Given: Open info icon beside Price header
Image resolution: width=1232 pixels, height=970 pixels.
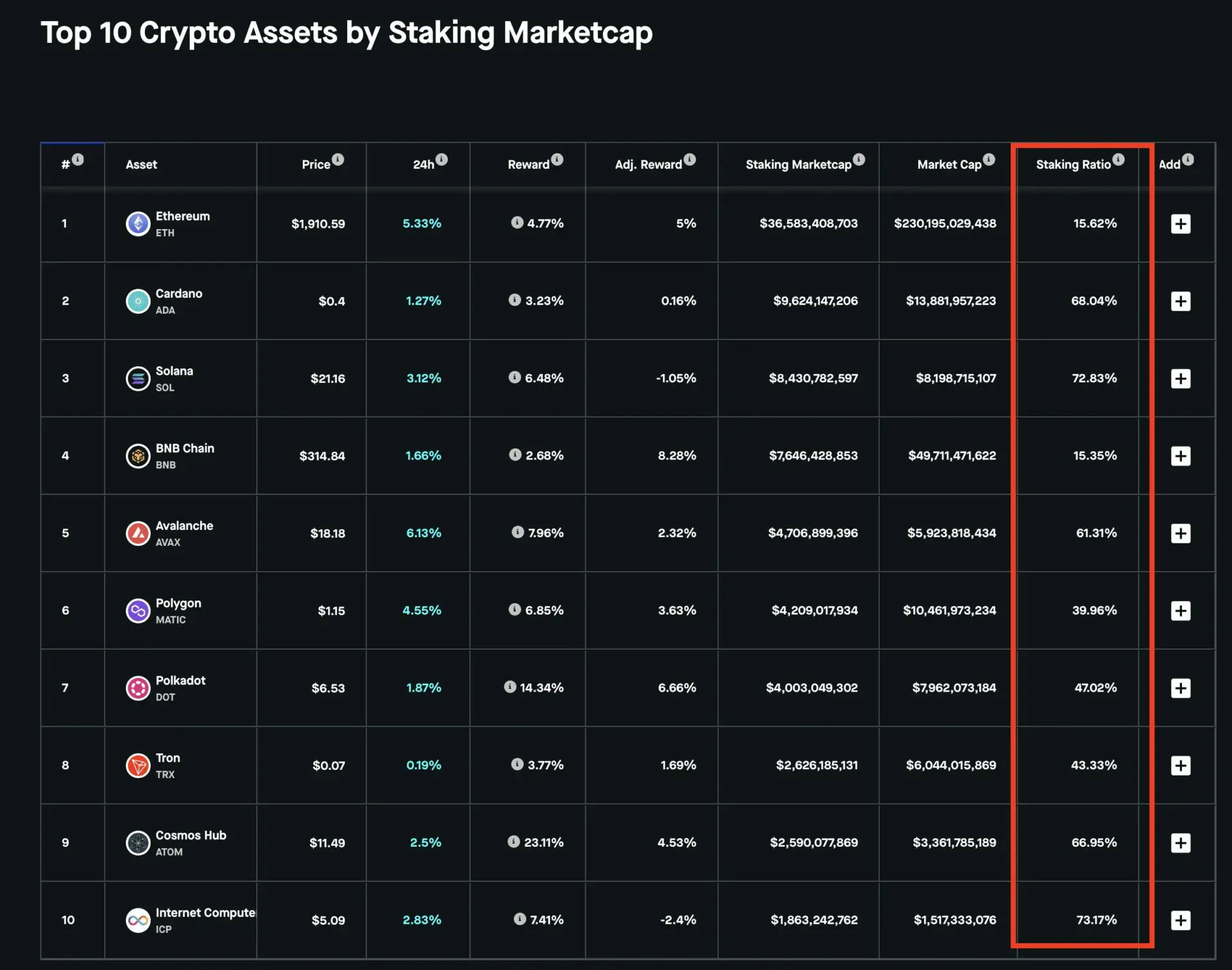Looking at the screenshot, I should coord(338,159).
